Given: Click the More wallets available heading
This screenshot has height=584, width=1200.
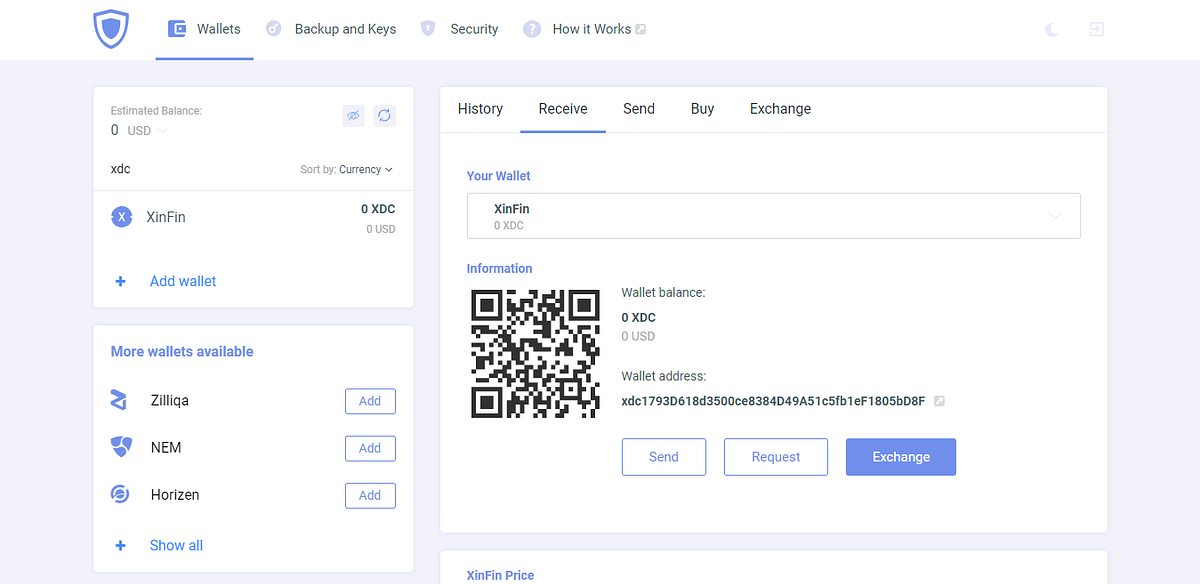Looking at the screenshot, I should pos(182,352).
